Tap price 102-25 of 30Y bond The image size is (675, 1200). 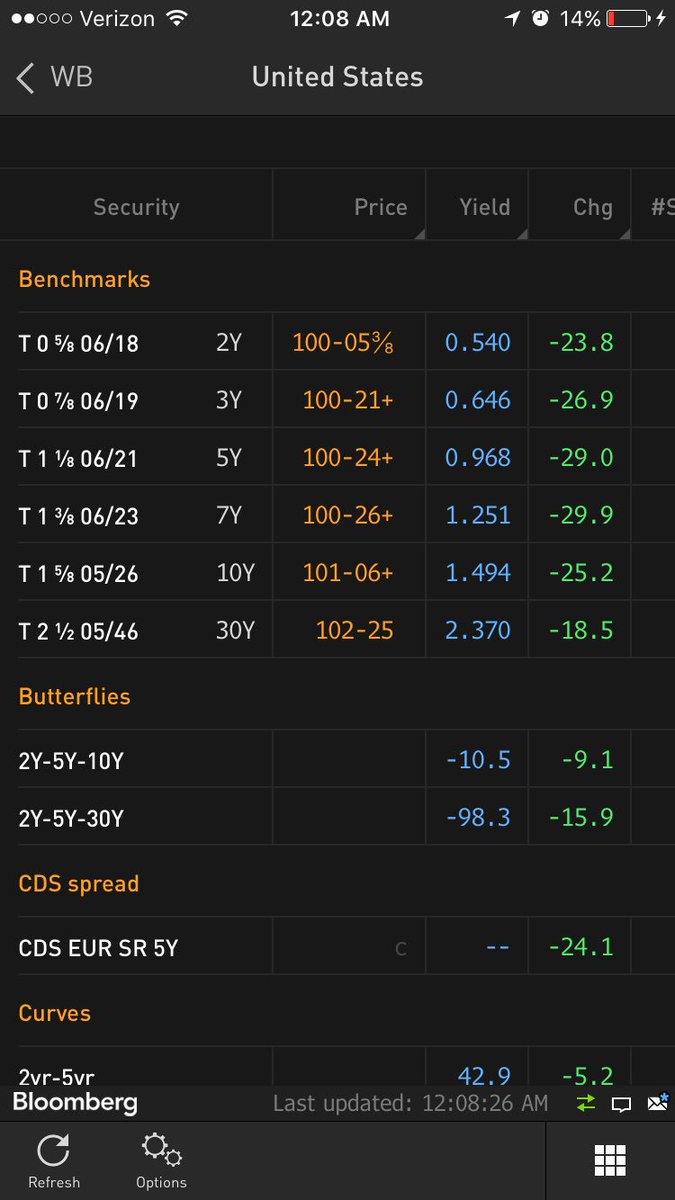(354, 630)
